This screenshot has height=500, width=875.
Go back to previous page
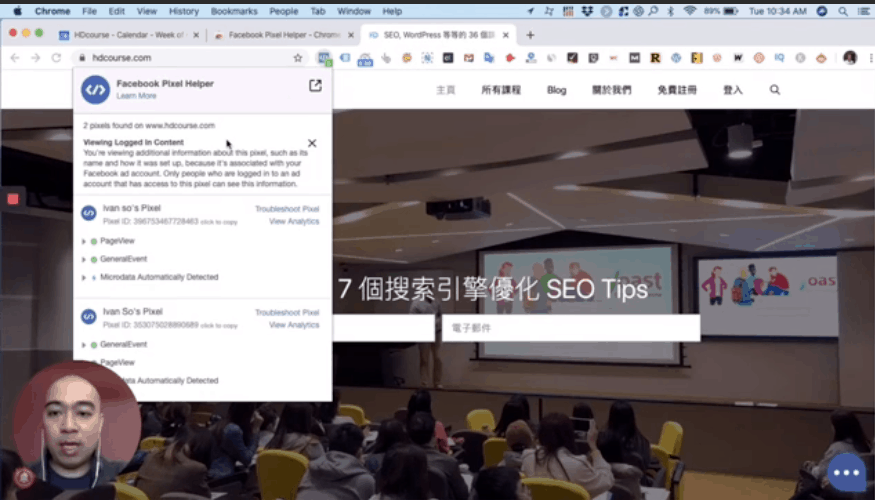tap(15, 57)
